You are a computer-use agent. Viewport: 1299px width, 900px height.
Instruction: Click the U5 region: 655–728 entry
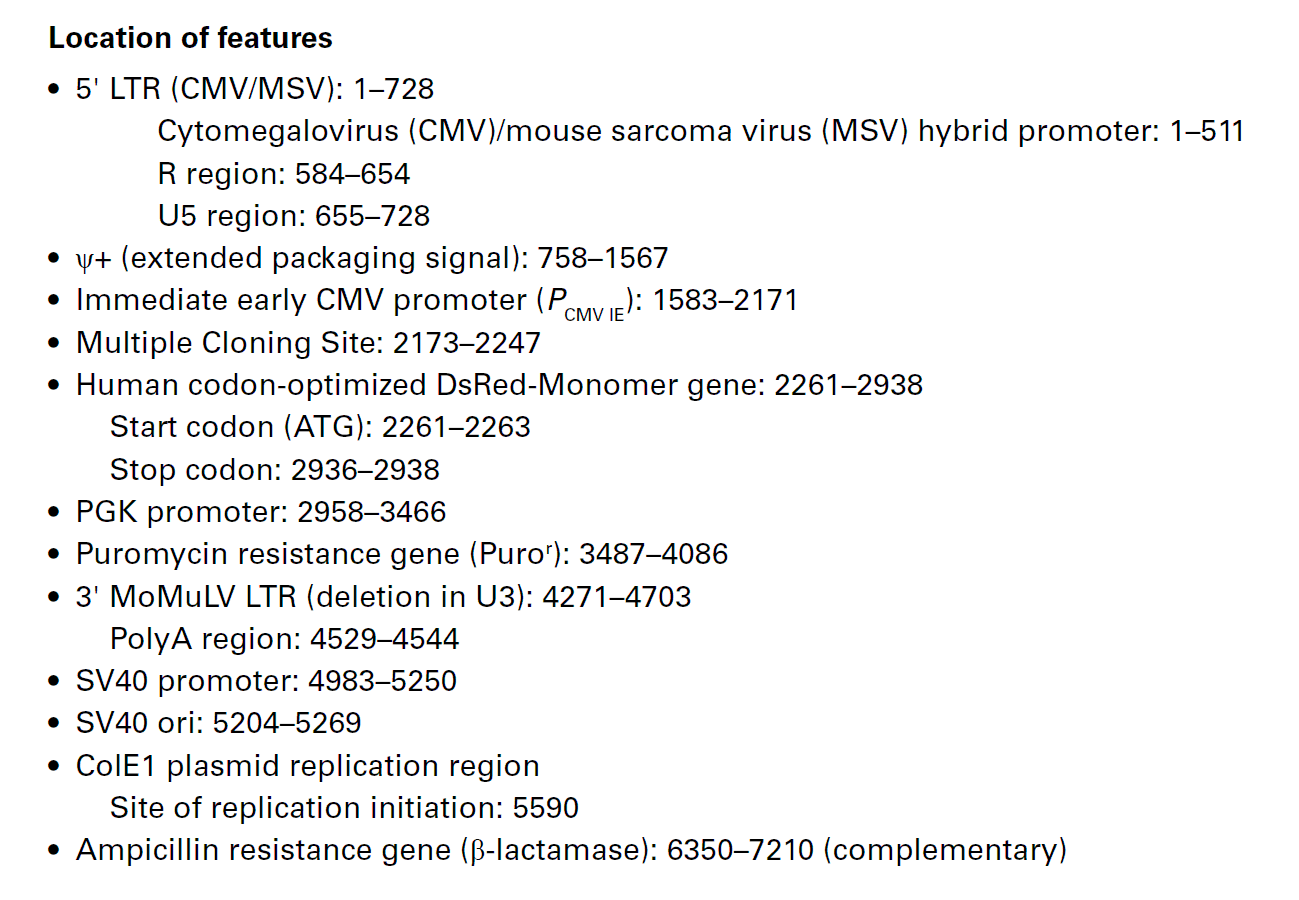click(294, 216)
